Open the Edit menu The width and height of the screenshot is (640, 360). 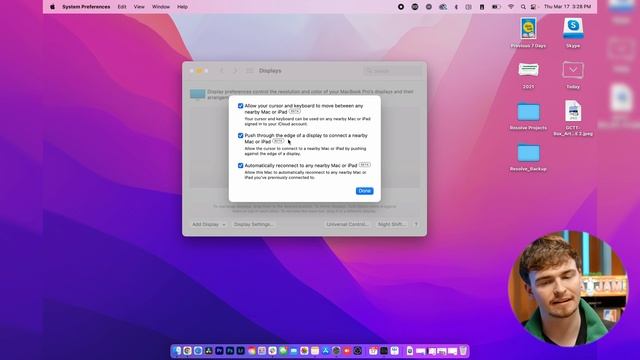[x=122, y=7]
